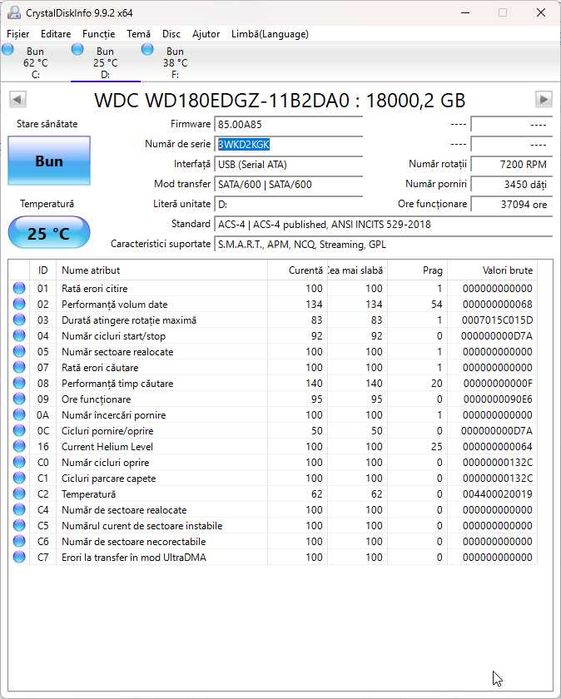
Task: Click the Nume atribut column header
Action: coord(162,270)
